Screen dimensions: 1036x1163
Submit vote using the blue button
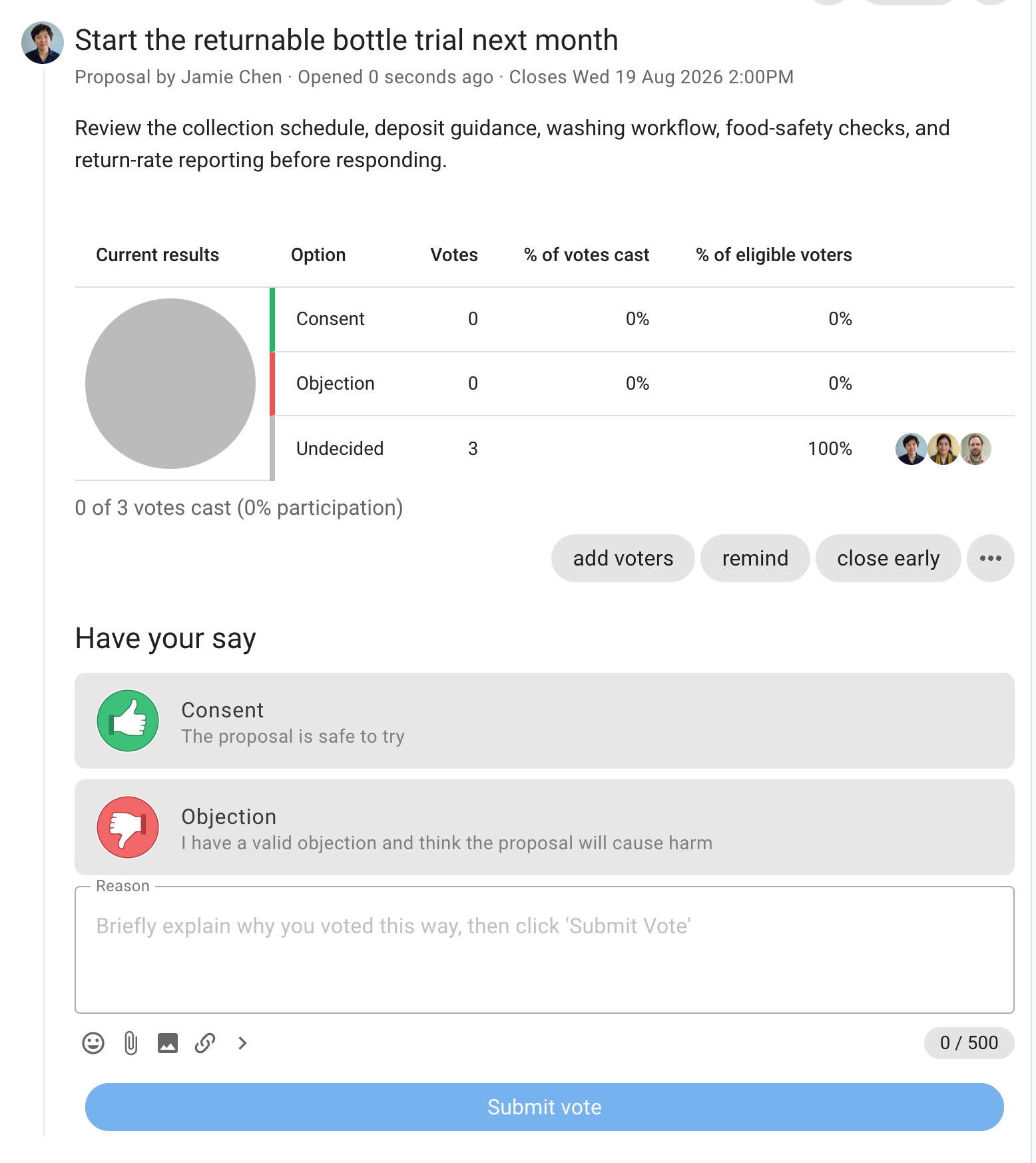click(x=545, y=1107)
